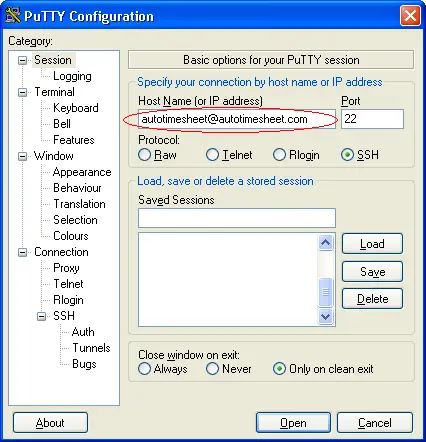The height and width of the screenshot is (442, 426).
Task: Click the Delete button
Action: tap(372, 299)
